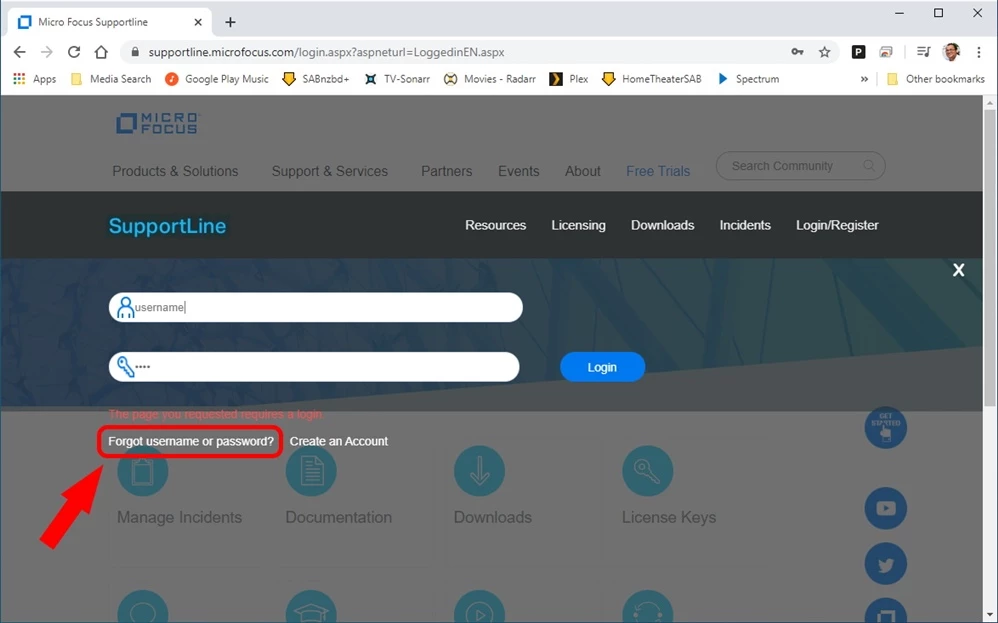The image size is (998, 623).
Task: Show hidden bookmarks via the double chevron
Action: click(864, 79)
